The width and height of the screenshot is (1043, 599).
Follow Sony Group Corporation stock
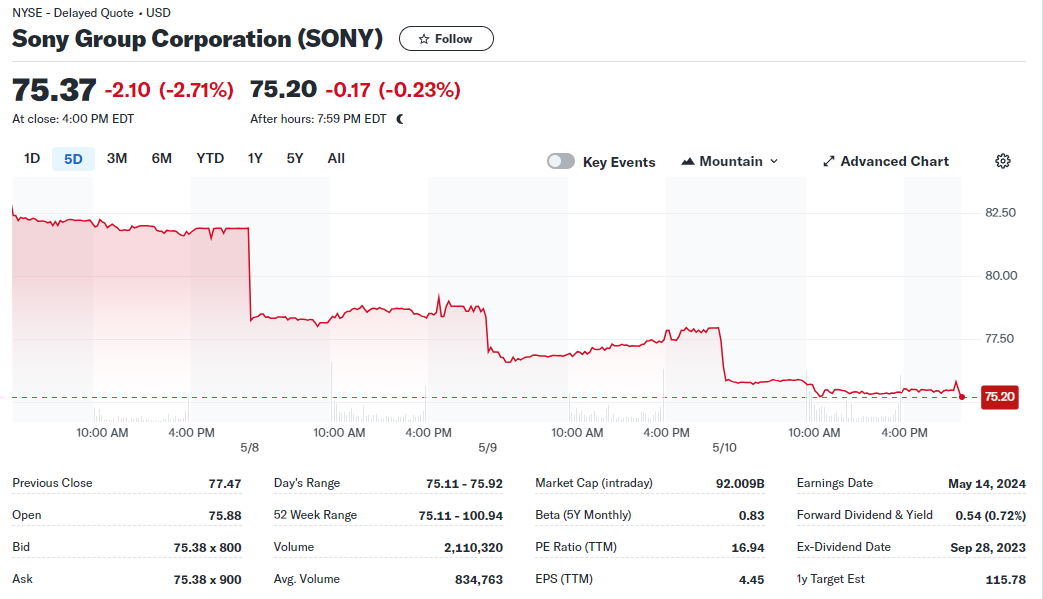[x=446, y=39]
